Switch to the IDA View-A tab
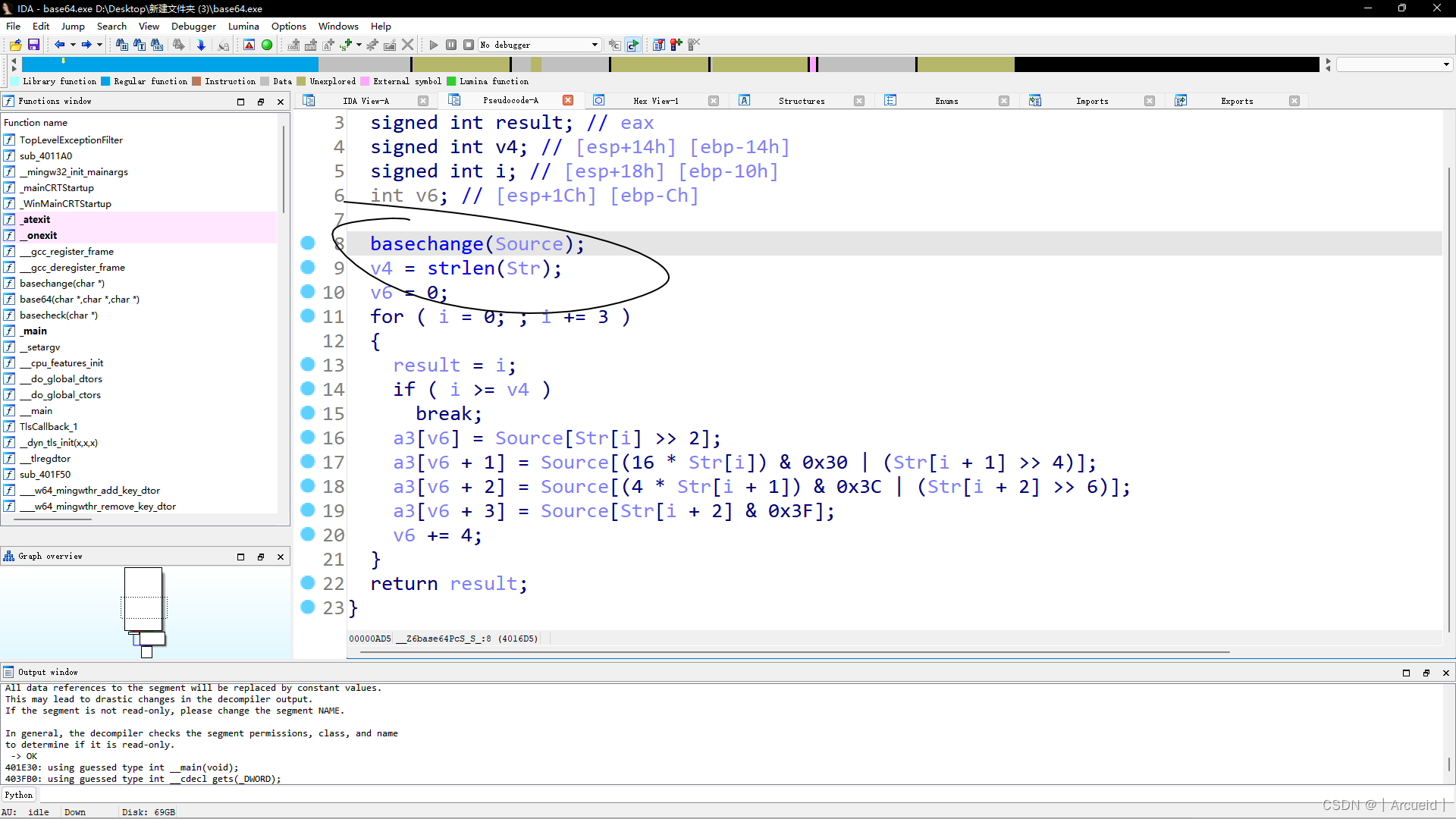The height and width of the screenshot is (819, 1456). coord(366,101)
